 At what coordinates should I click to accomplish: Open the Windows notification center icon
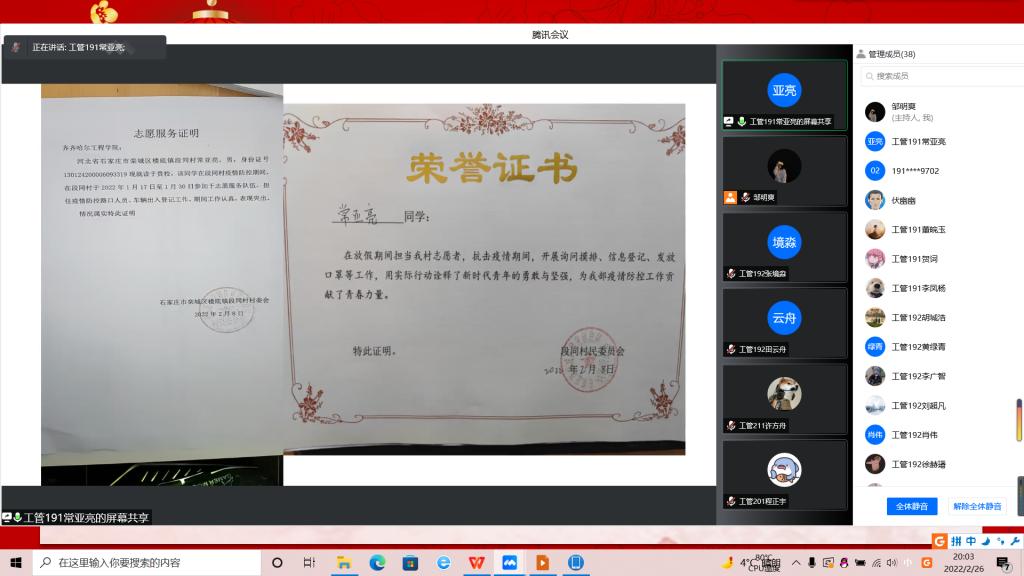[1003, 563]
